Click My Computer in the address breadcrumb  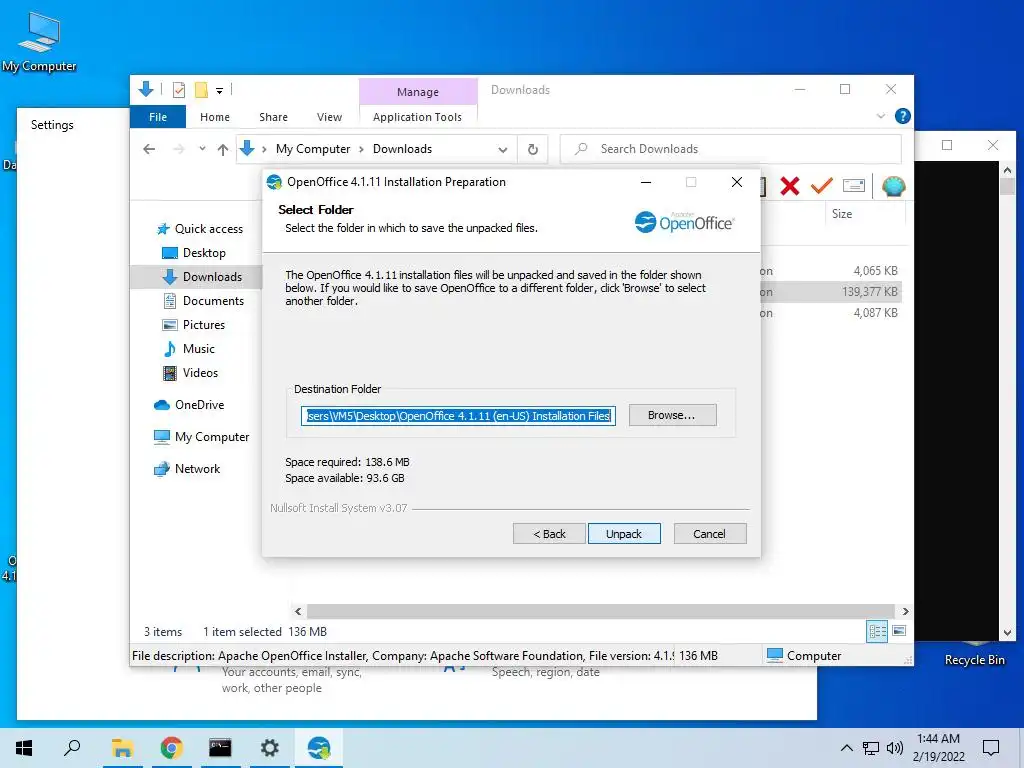point(313,149)
